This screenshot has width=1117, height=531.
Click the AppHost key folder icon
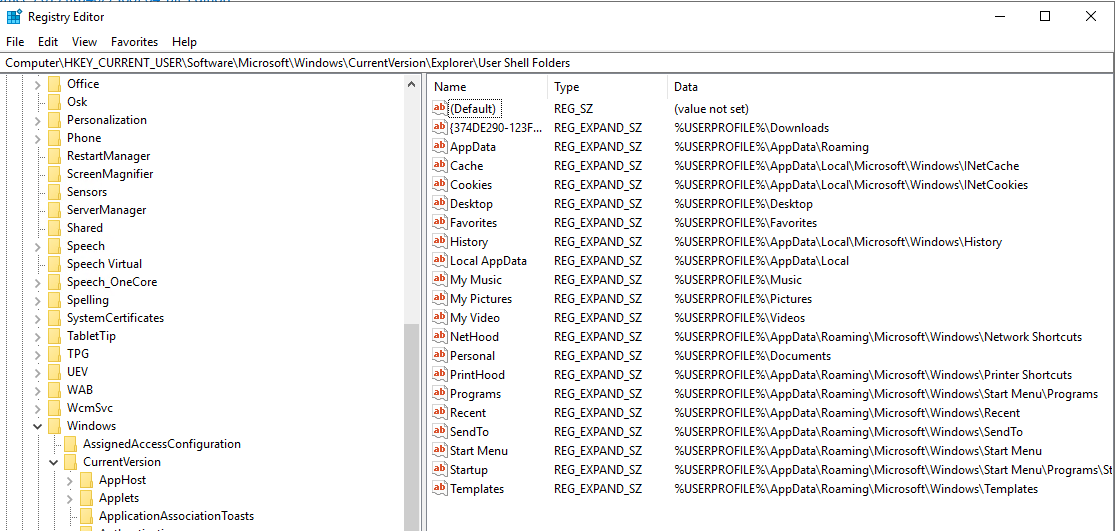pos(86,480)
